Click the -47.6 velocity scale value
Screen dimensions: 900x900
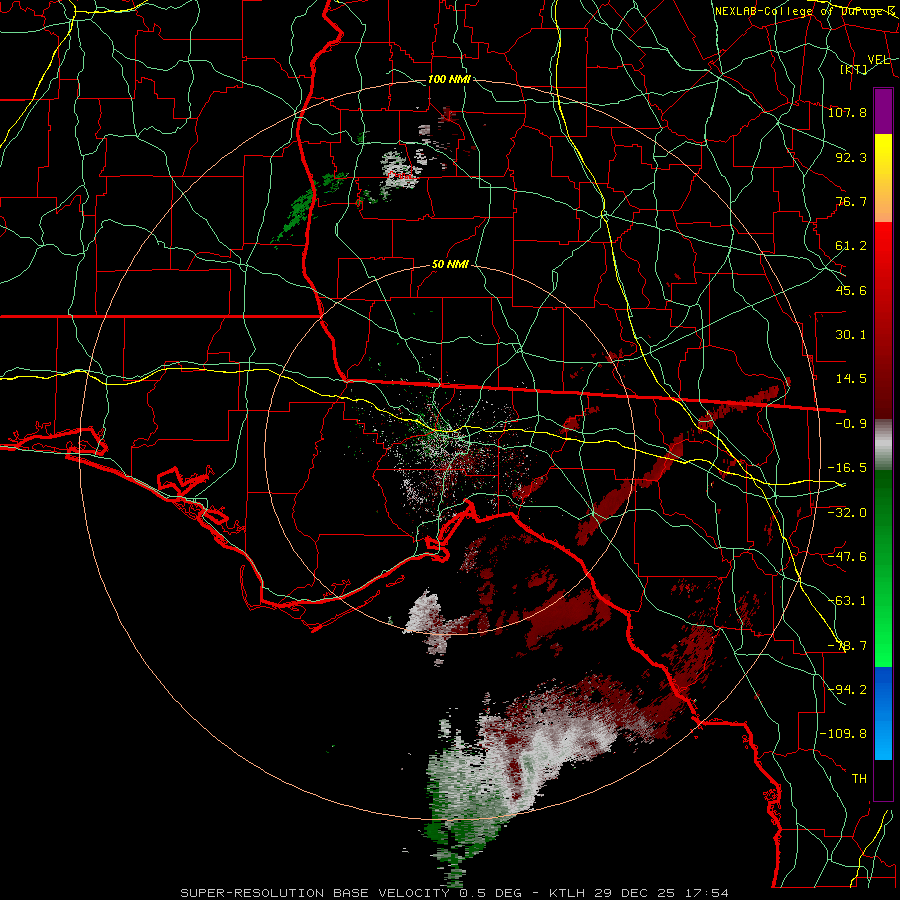847,557
